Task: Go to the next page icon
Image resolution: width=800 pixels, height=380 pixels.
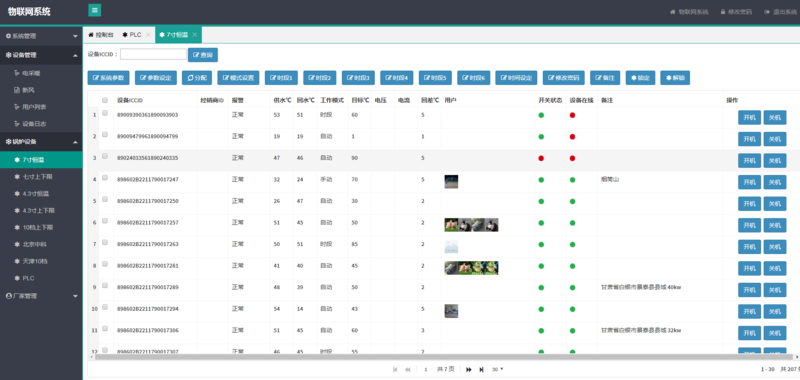Action: click(x=469, y=369)
